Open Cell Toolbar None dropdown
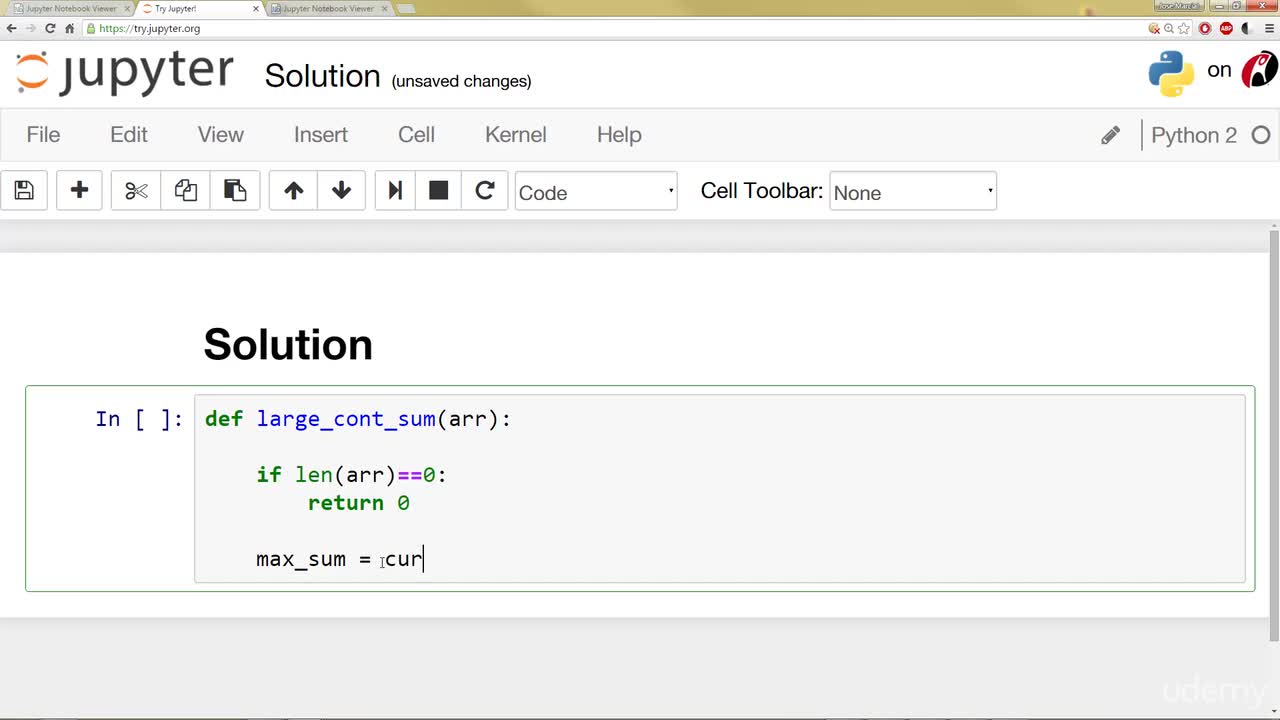Image resolution: width=1280 pixels, height=720 pixels. click(x=912, y=191)
